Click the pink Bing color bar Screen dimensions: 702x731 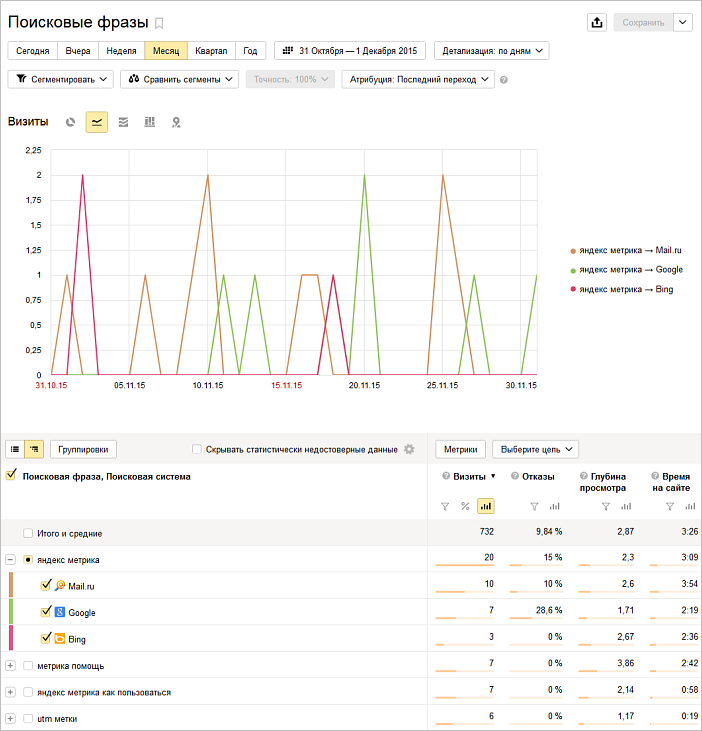point(11,638)
